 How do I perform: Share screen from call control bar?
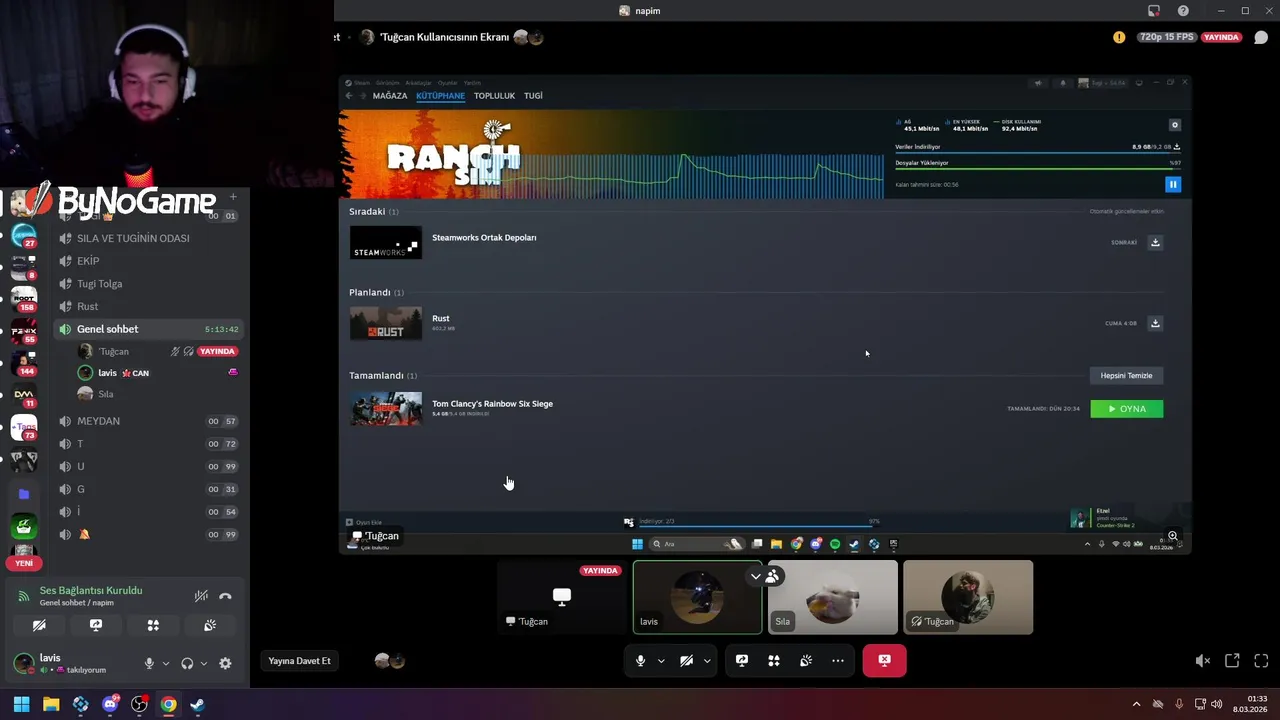click(742, 661)
